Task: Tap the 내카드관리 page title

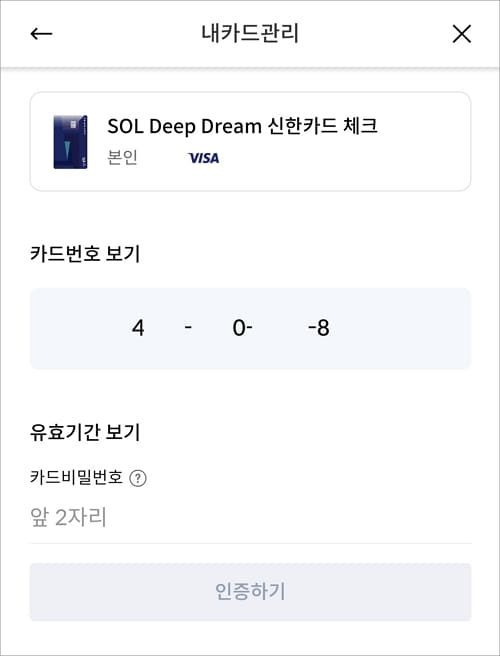Action: tap(250, 34)
